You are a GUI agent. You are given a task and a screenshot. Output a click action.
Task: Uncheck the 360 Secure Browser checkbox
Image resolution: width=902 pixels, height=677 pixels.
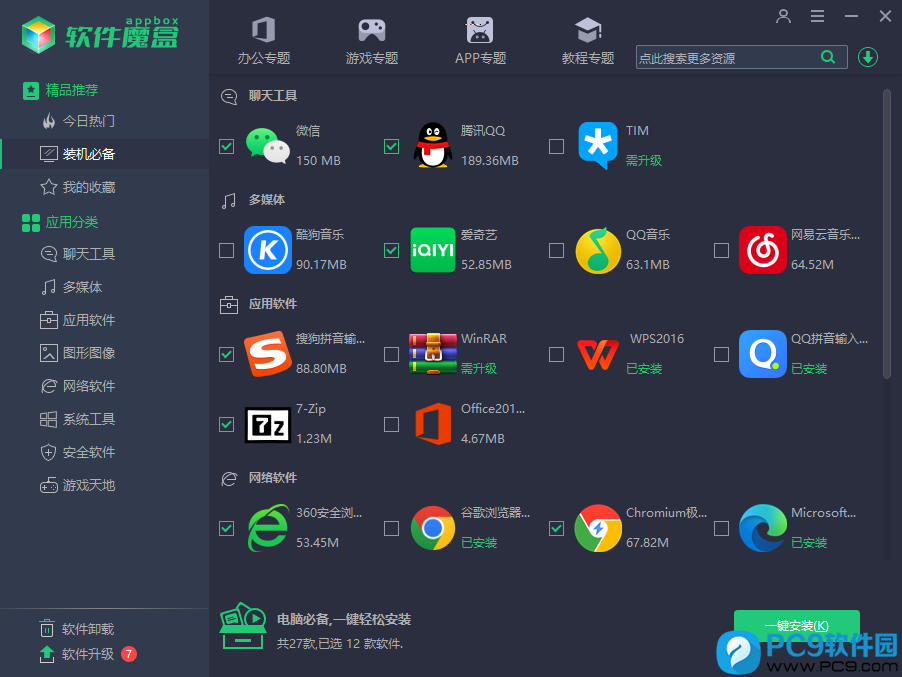pos(227,528)
